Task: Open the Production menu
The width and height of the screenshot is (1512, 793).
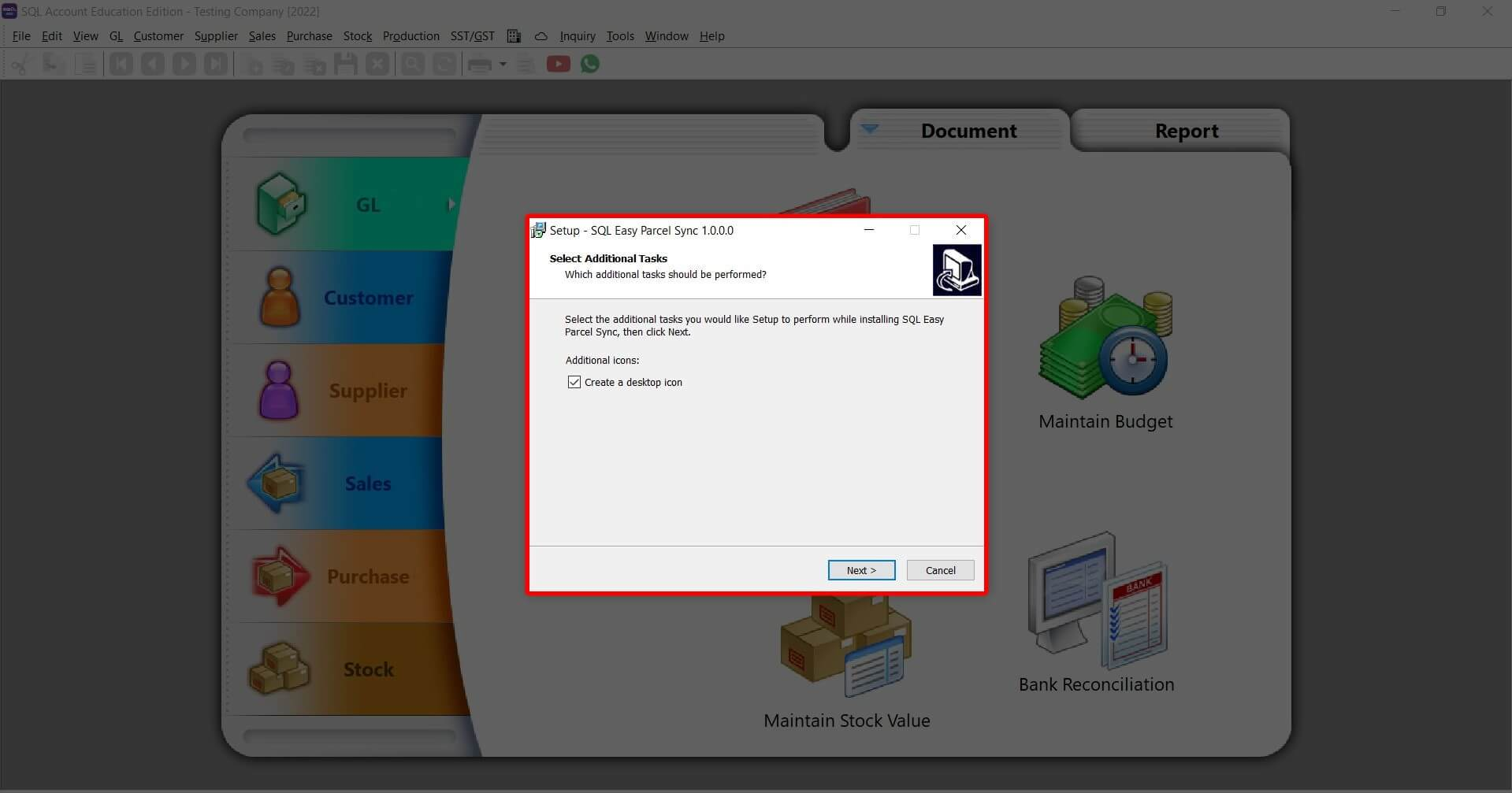Action: click(411, 36)
